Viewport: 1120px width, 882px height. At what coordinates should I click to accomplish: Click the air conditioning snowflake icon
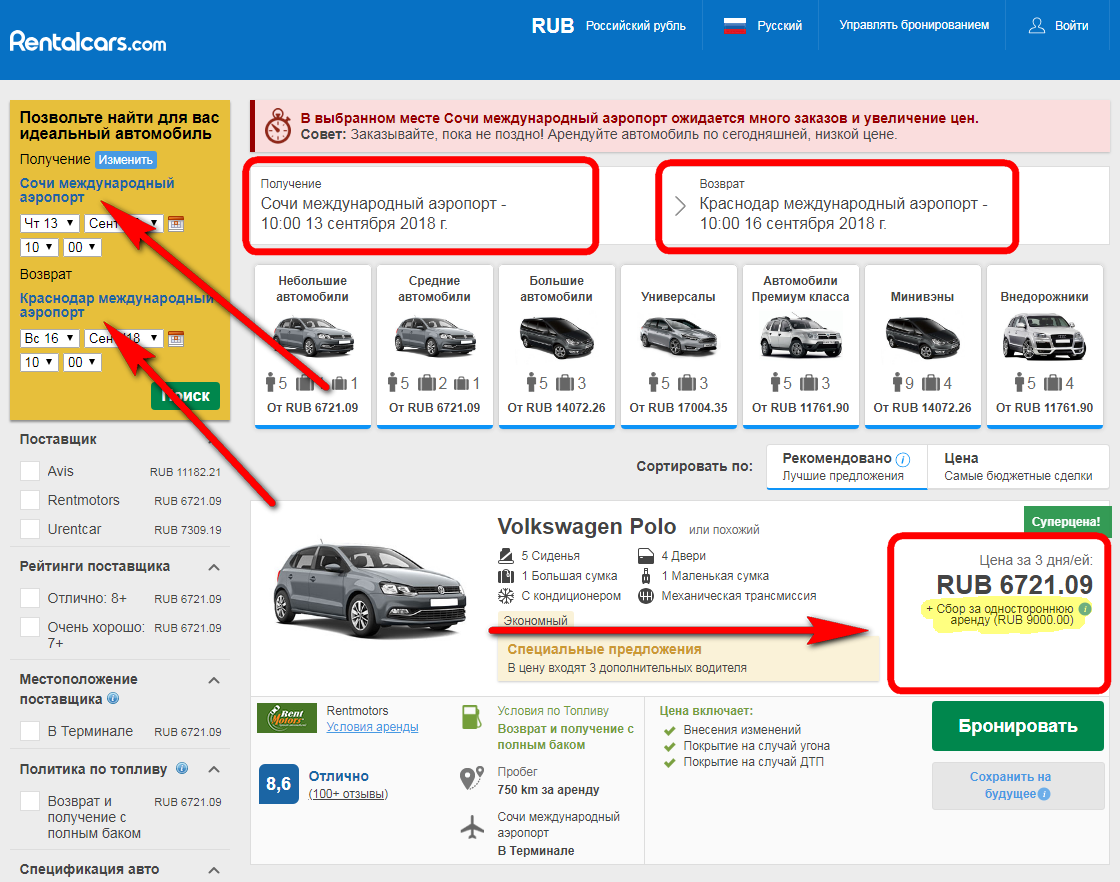tap(506, 596)
